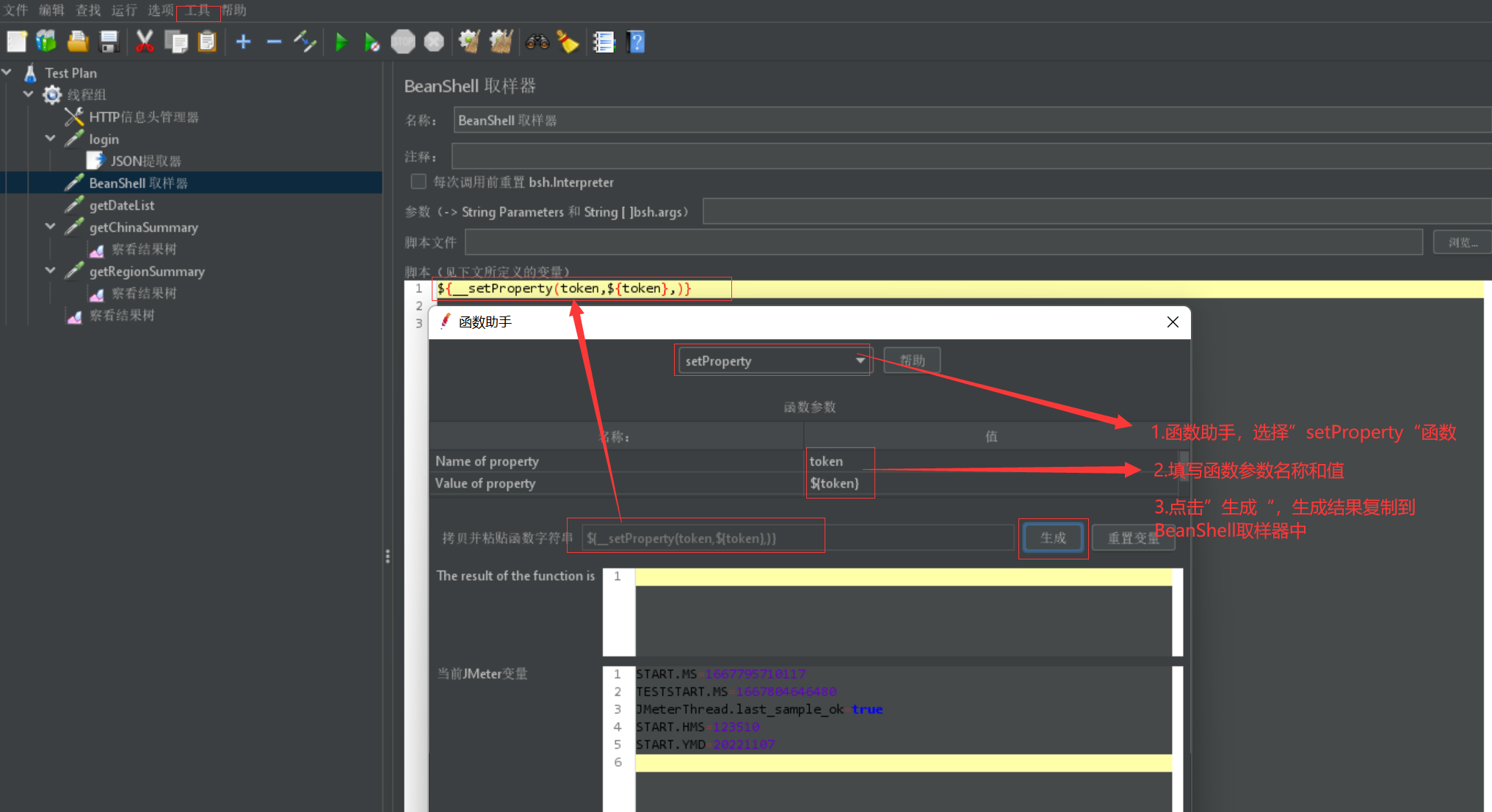The height and width of the screenshot is (812, 1492).
Task: Click the Cut scissors icon
Action: (145, 42)
